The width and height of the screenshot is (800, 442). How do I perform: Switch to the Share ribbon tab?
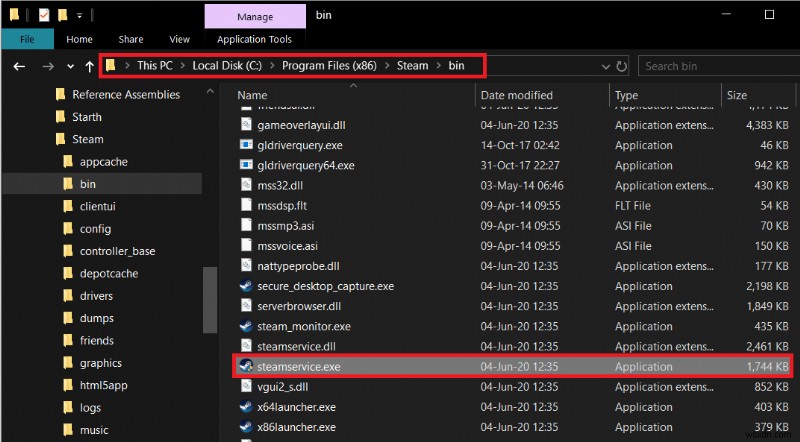click(131, 39)
